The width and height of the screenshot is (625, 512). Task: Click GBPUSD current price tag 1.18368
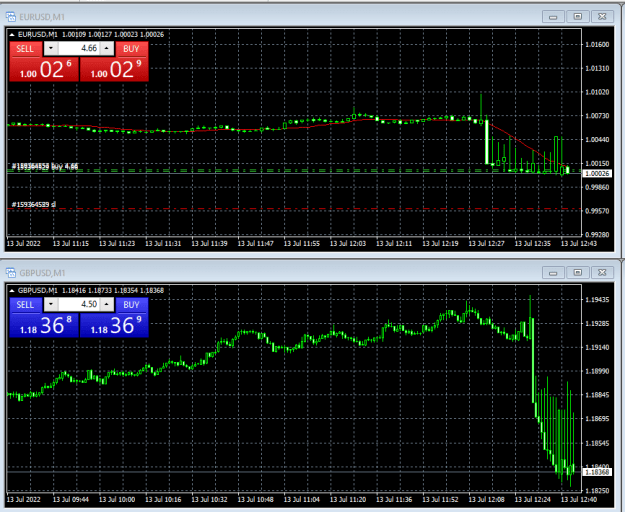597,472
